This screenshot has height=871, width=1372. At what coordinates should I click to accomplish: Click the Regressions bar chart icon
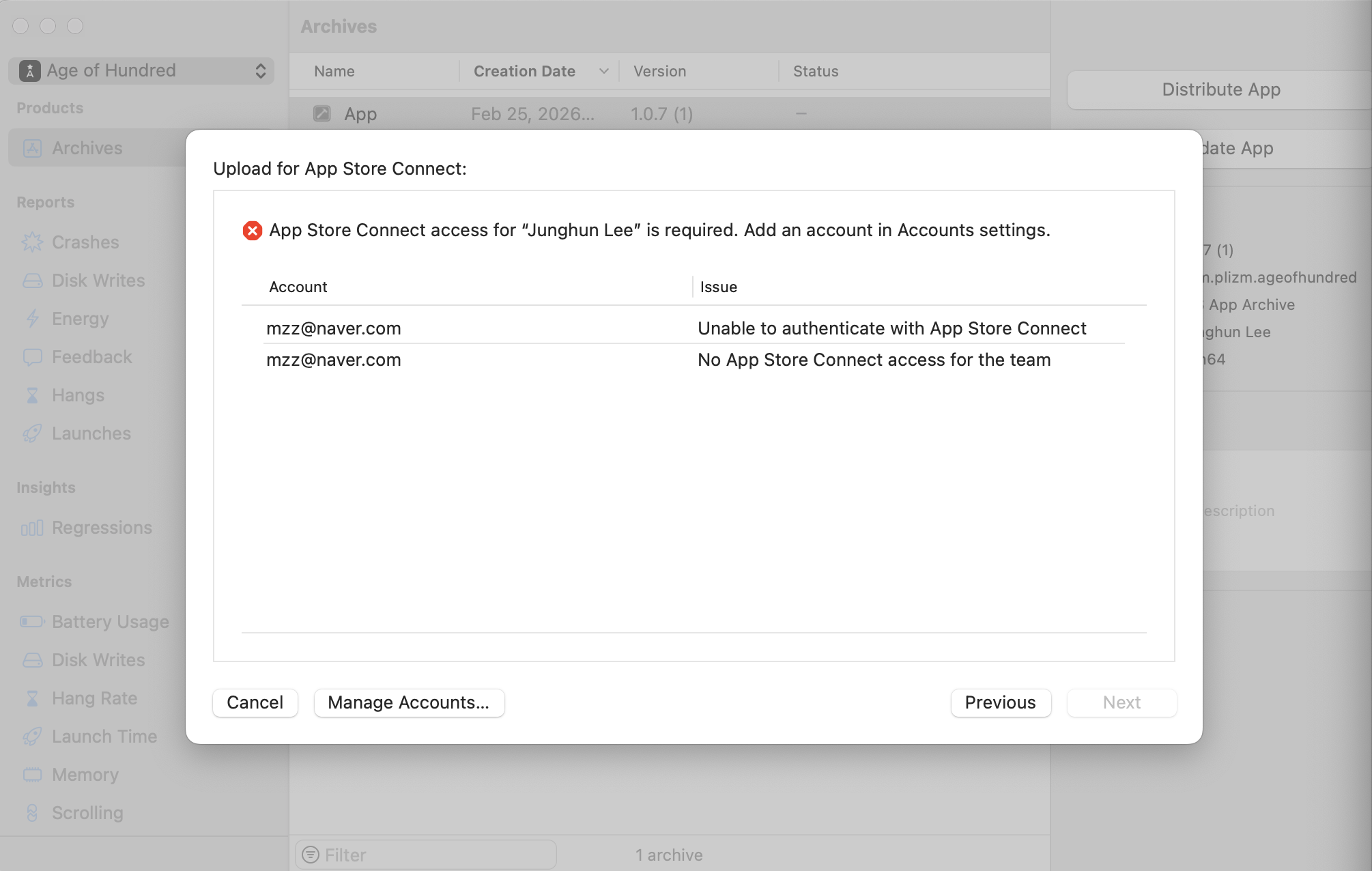(x=32, y=528)
